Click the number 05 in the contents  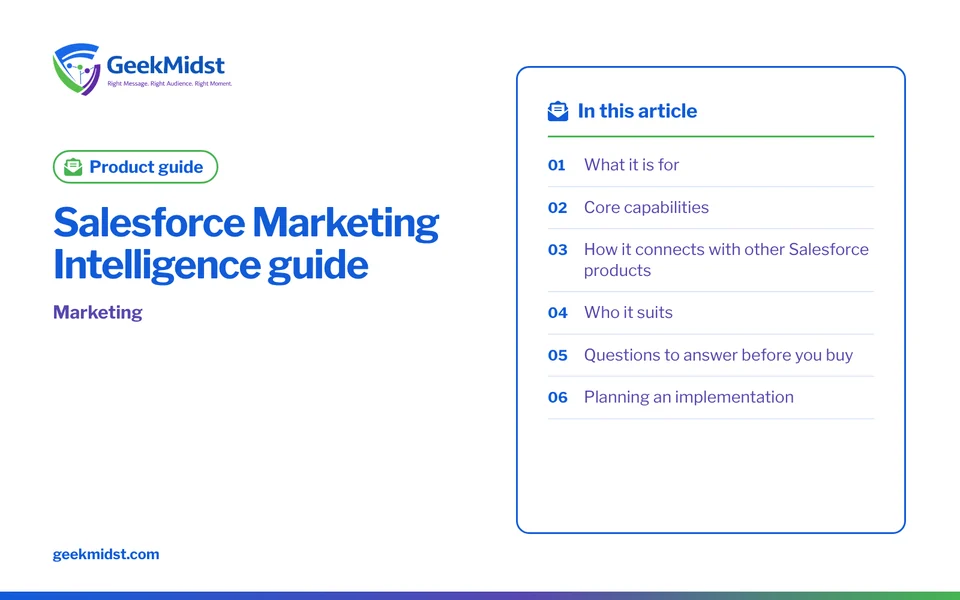pyautogui.click(x=558, y=355)
